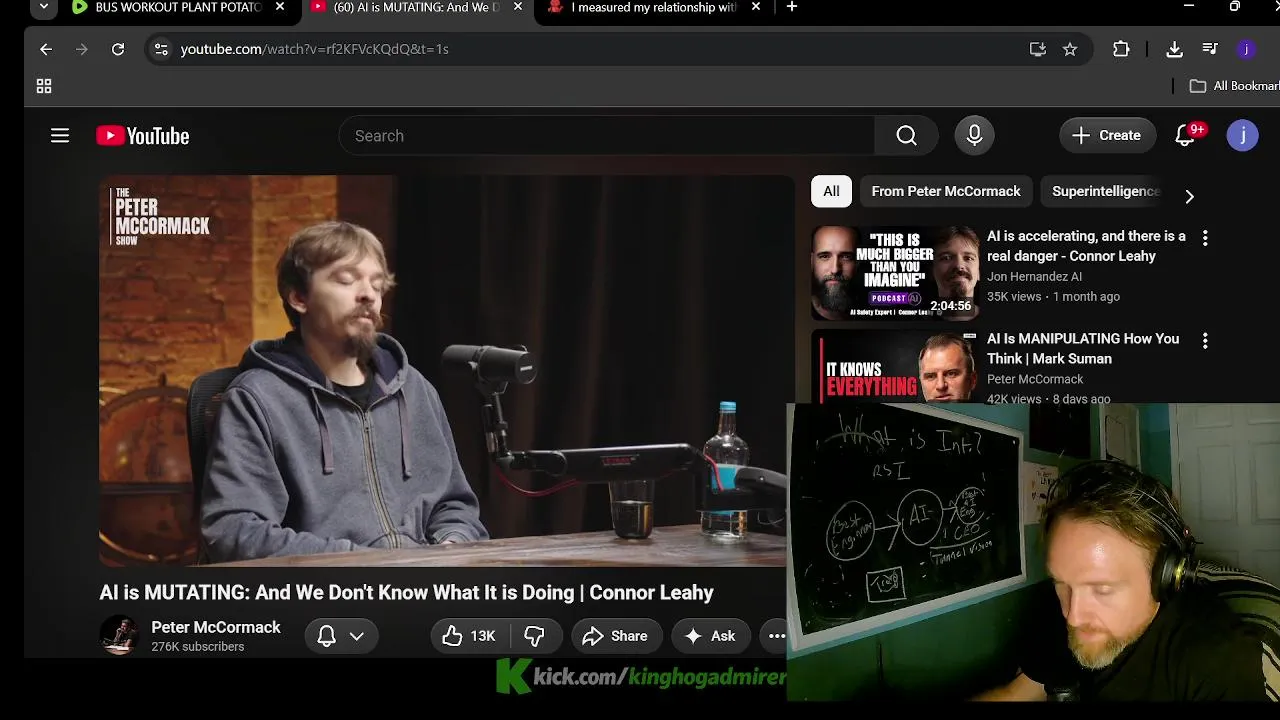The image size is (1280, 720).
Task: Click the main video player
Action: pyautogui.click(x=446, y=371)
